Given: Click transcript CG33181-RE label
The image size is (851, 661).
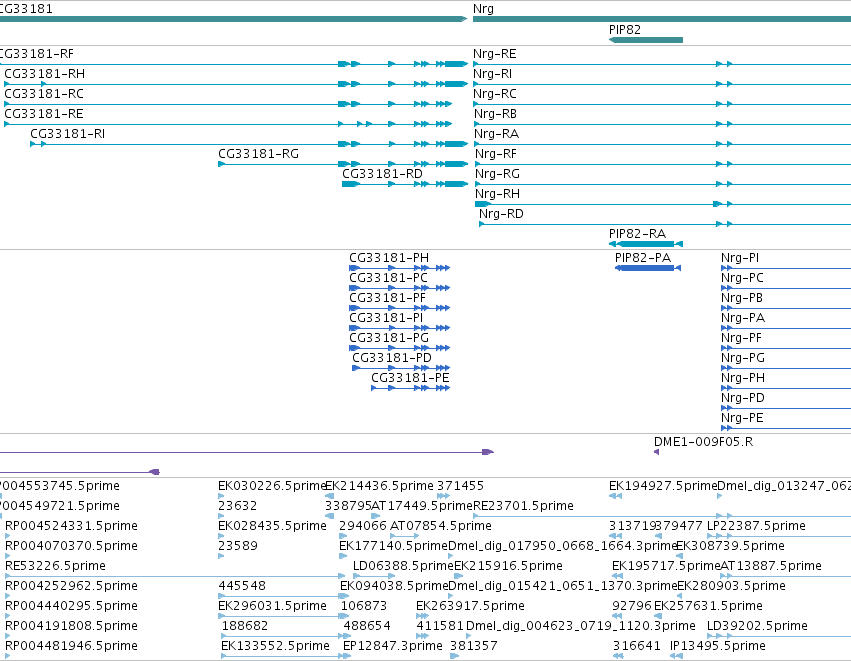Looking at the screenshot, I should [44, 114].
